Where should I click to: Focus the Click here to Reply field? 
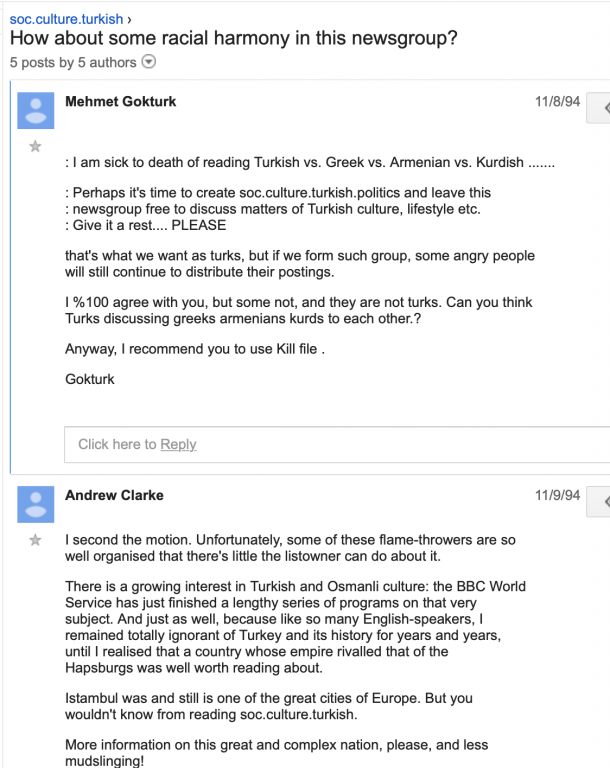click(x=337, y=444)
